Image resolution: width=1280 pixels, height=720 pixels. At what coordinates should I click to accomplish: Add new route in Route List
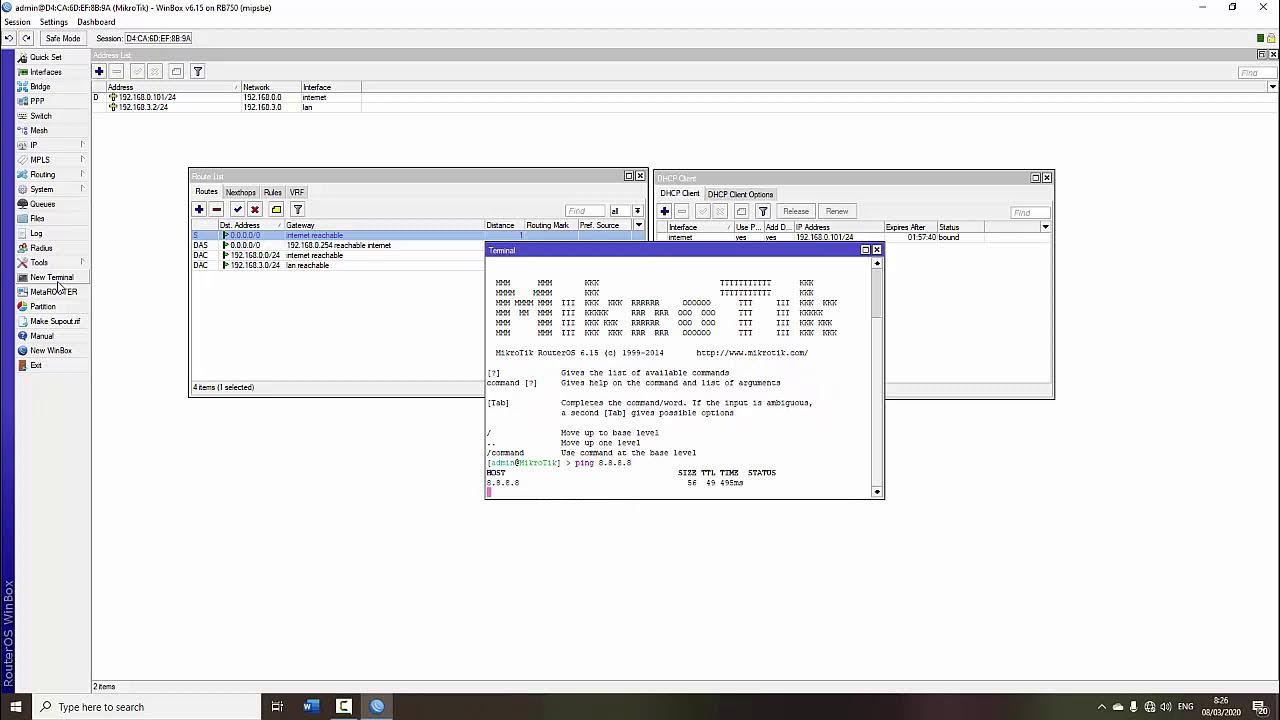point(199,209)
